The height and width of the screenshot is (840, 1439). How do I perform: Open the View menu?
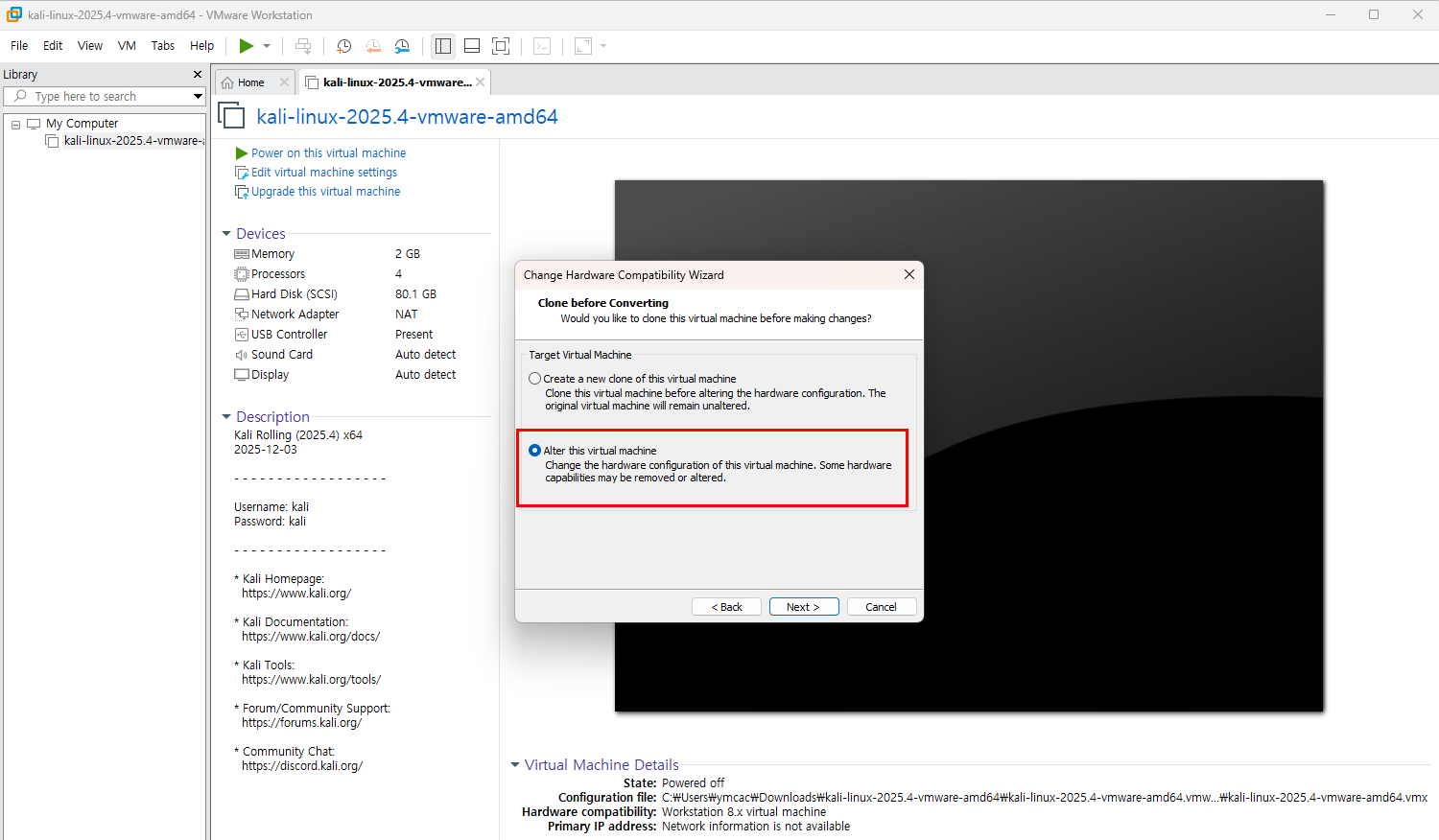tap(90, 45)
